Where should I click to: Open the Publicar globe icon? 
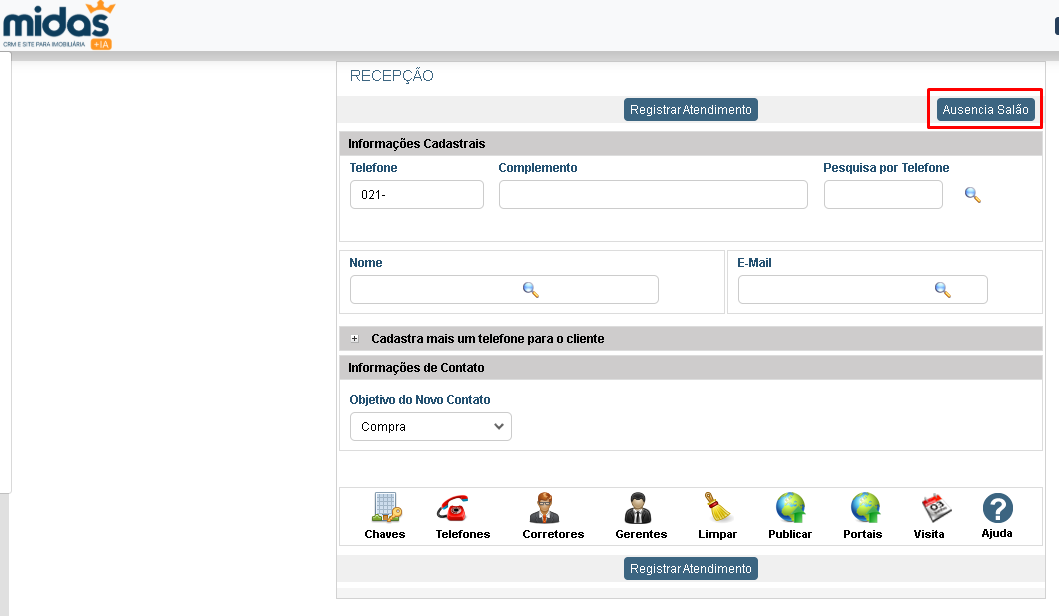(790, 509)
